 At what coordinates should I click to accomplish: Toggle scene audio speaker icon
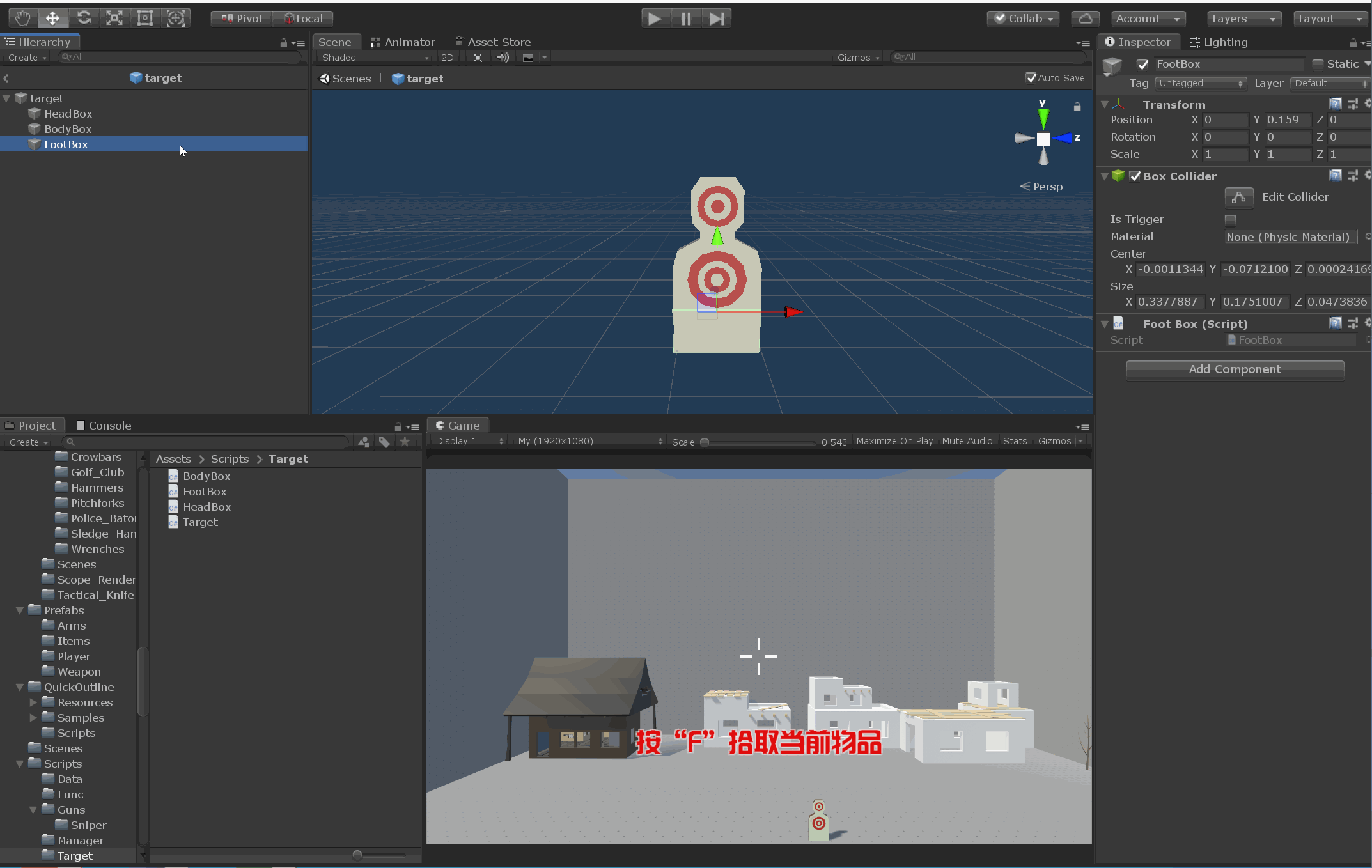[x=503, y=58]
